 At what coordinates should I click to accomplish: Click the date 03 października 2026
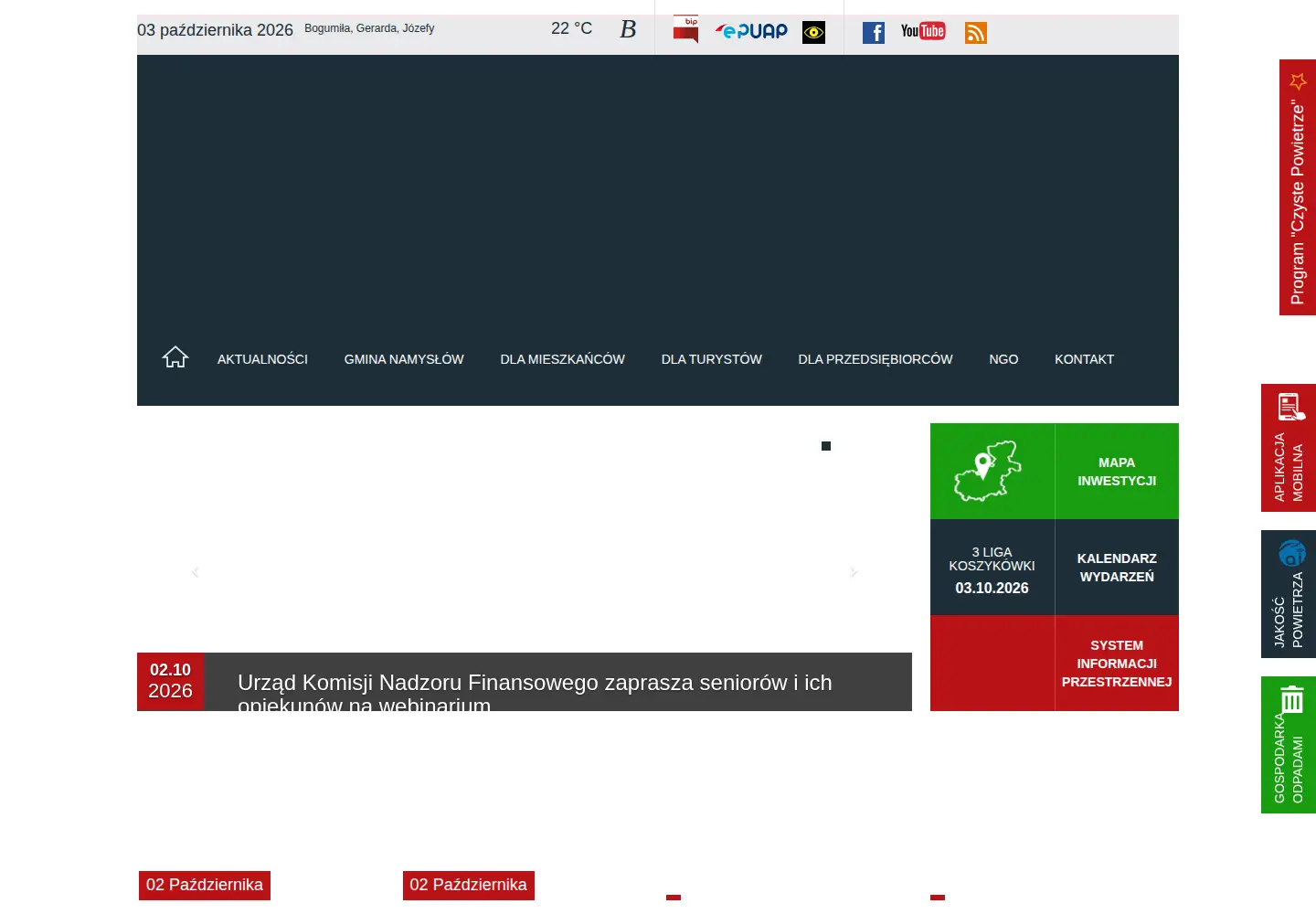click(215, 30)
